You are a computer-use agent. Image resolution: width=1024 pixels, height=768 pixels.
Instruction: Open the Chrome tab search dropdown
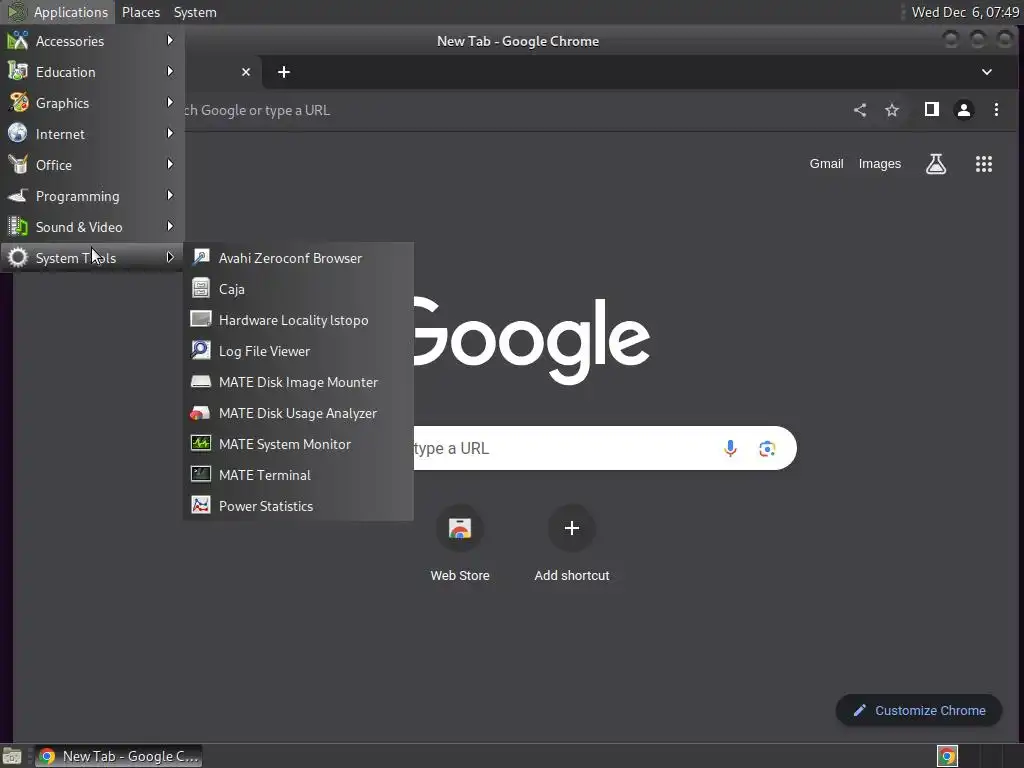tap(987, 72)
